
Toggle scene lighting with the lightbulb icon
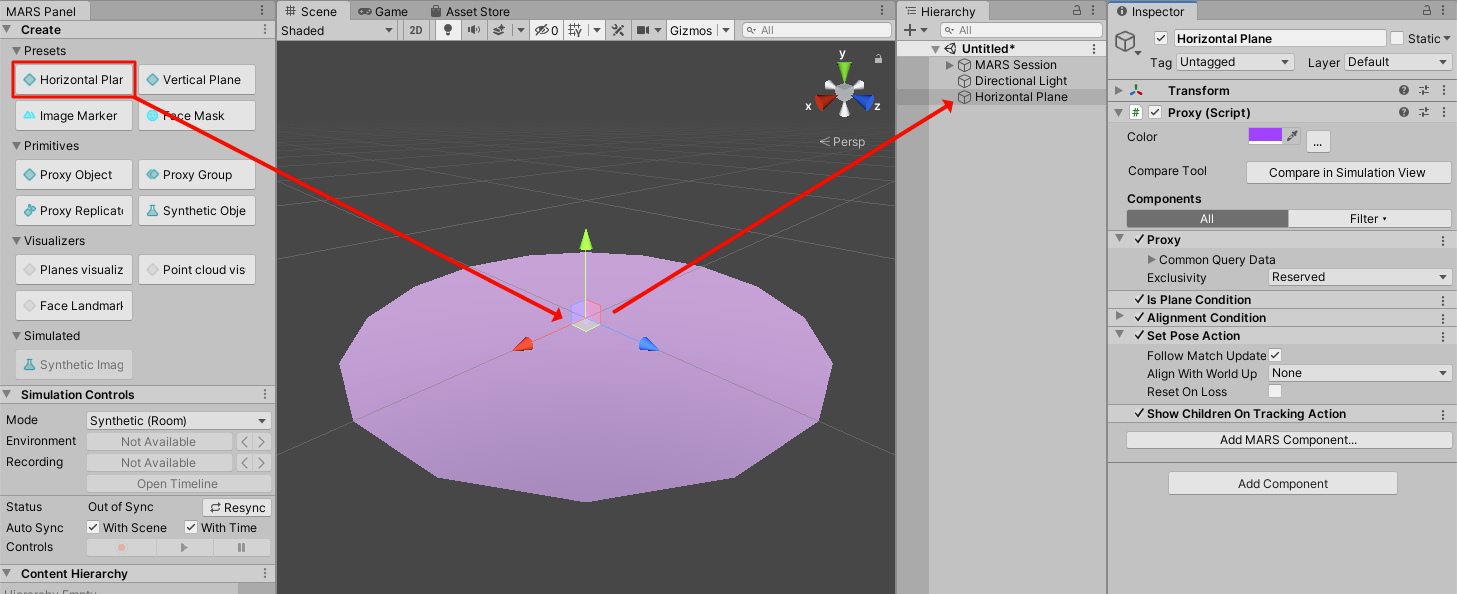point(447,30)
